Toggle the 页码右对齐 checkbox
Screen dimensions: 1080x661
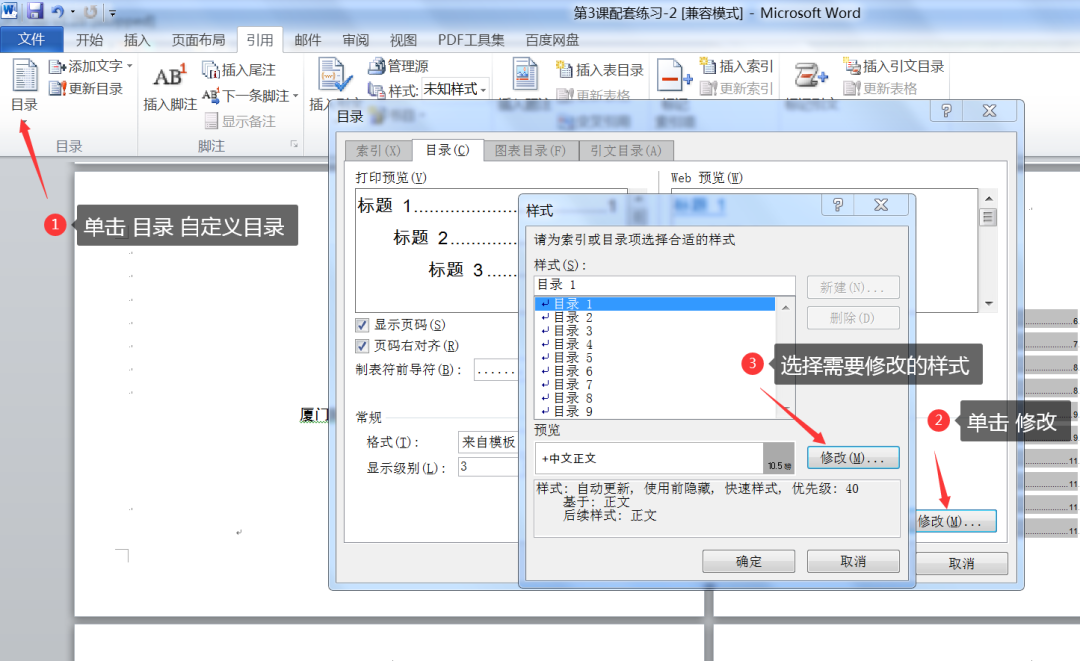(362, 346)
